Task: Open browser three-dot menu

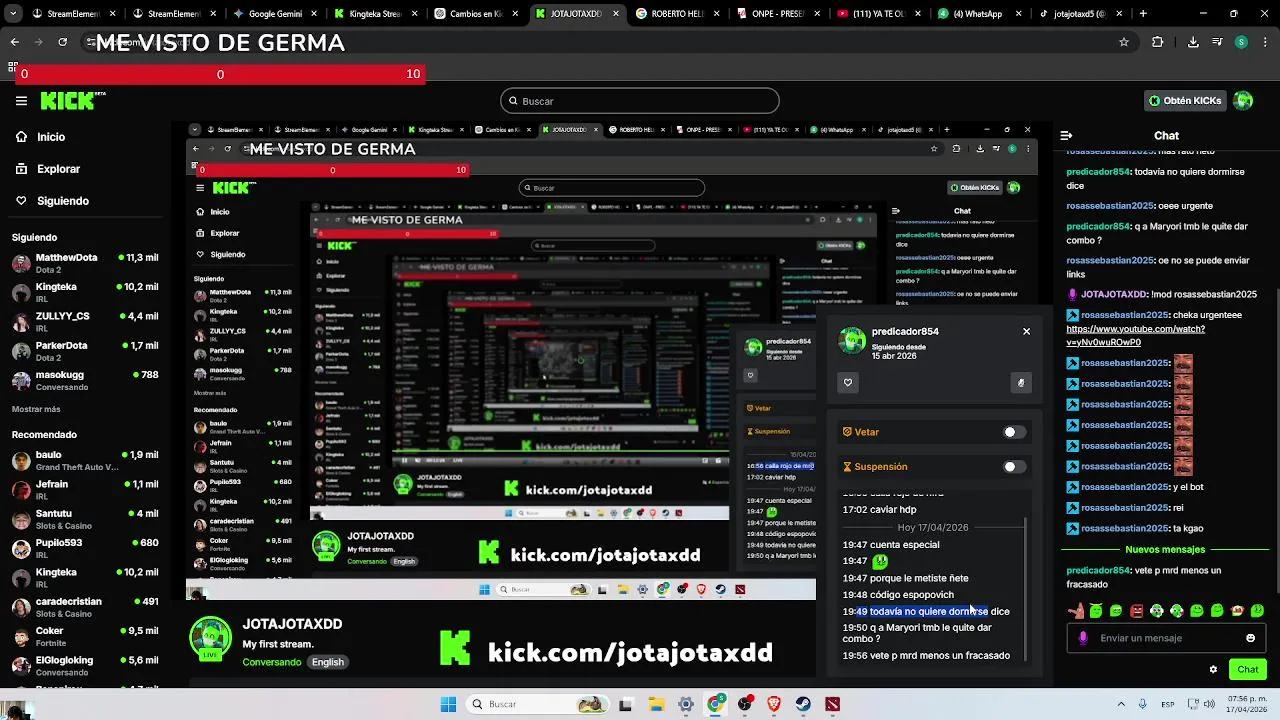Action: 1265,42
